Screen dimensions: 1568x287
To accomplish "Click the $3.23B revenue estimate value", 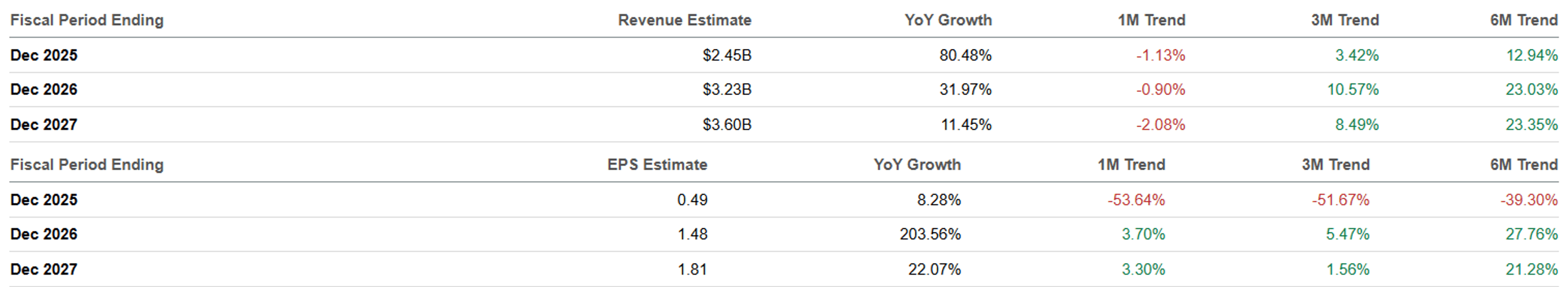I will point(727,90).
